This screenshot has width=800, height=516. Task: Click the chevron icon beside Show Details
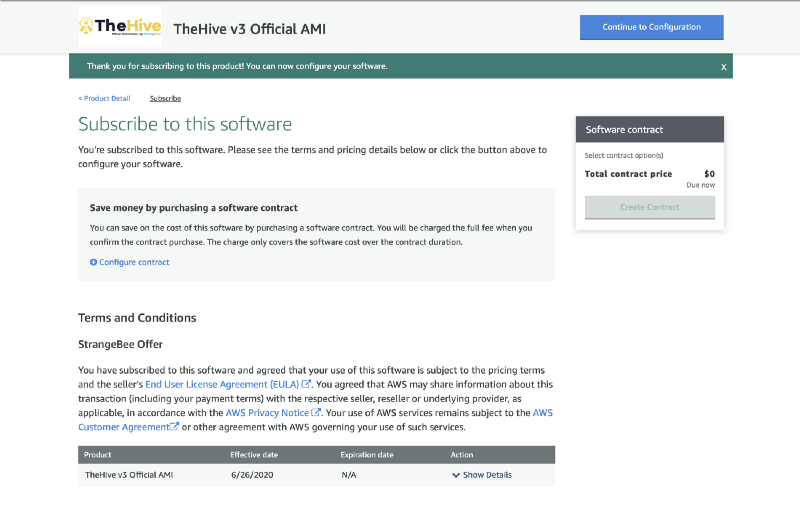(456, 475)
